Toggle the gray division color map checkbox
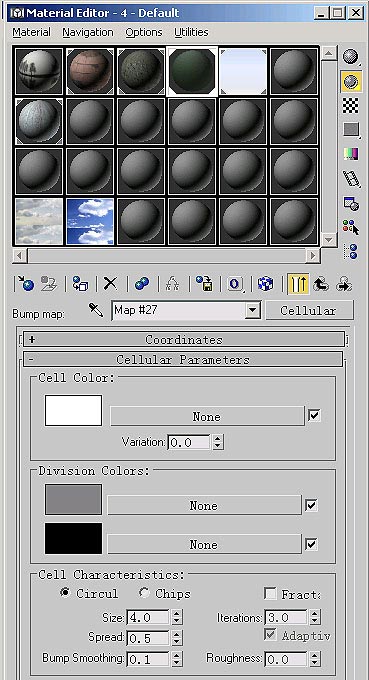This screenshot has height=680, width=369. pos(311,505)
